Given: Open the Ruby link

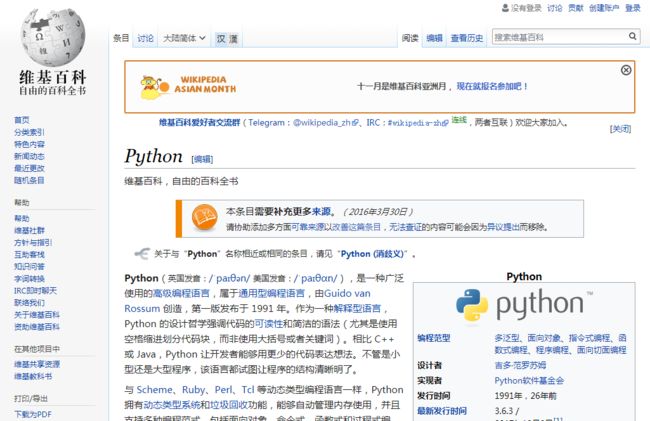Looking at the screenshot, I should point(193,390).
